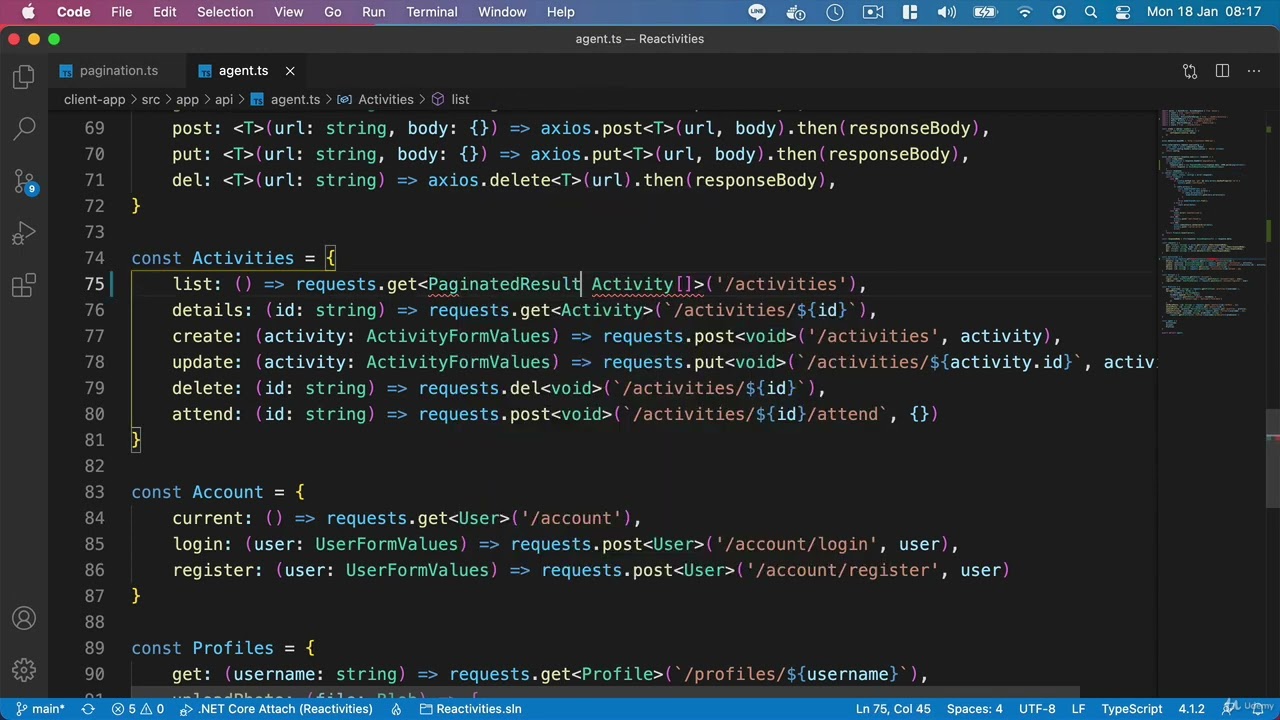The width and height of the screenshot is (1280, 720).
Task: Select the agent.ts editor tab
Action: pyautogui.click(x=243, y=71)
